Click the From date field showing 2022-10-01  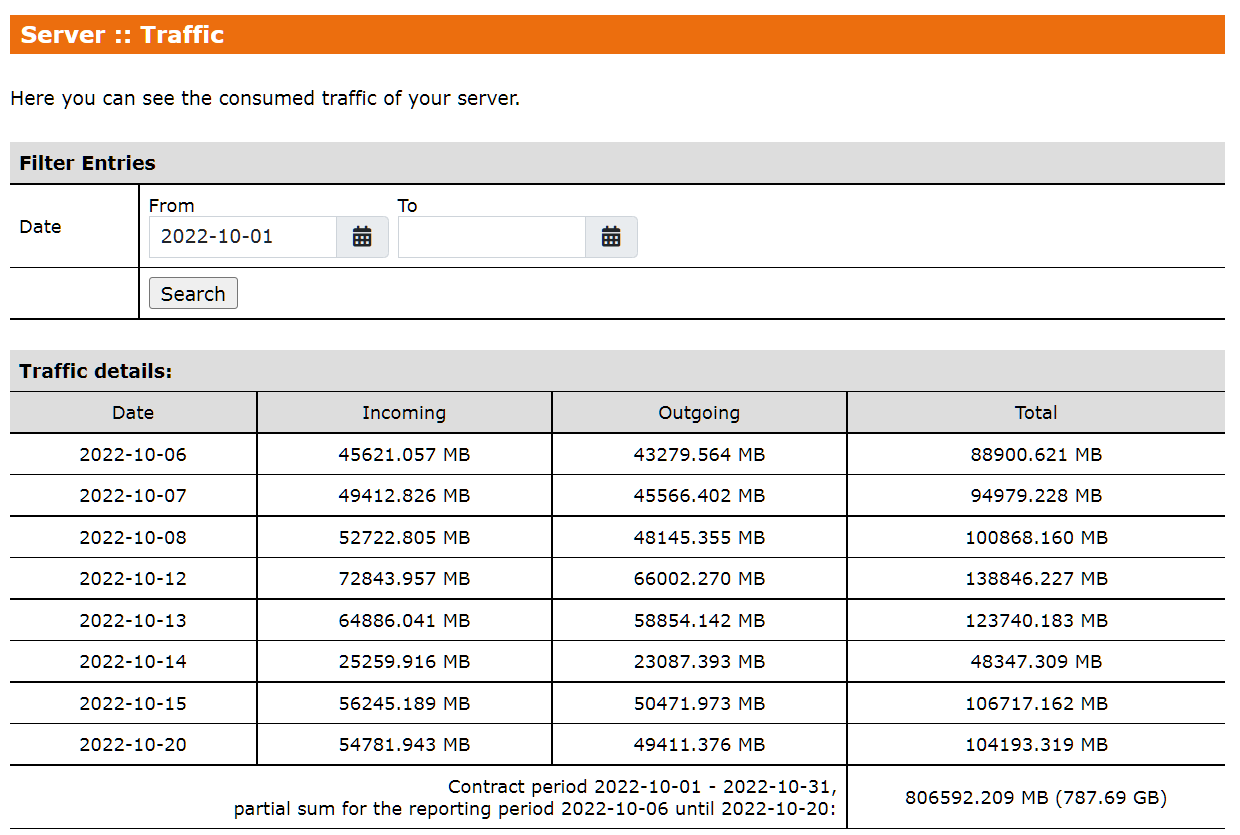click(x=243, y=237)
